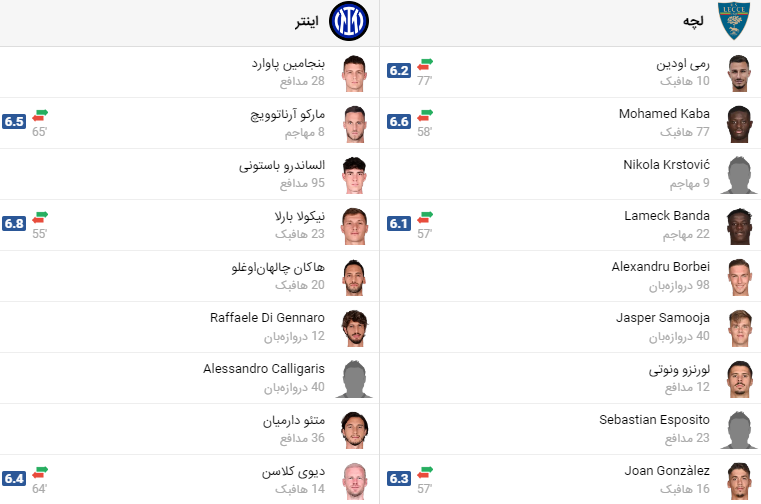Viewport: 761px width, 504px height.
Task: Click Nicolò Barella's substitution arrows icon
Action: coord(40,218)
